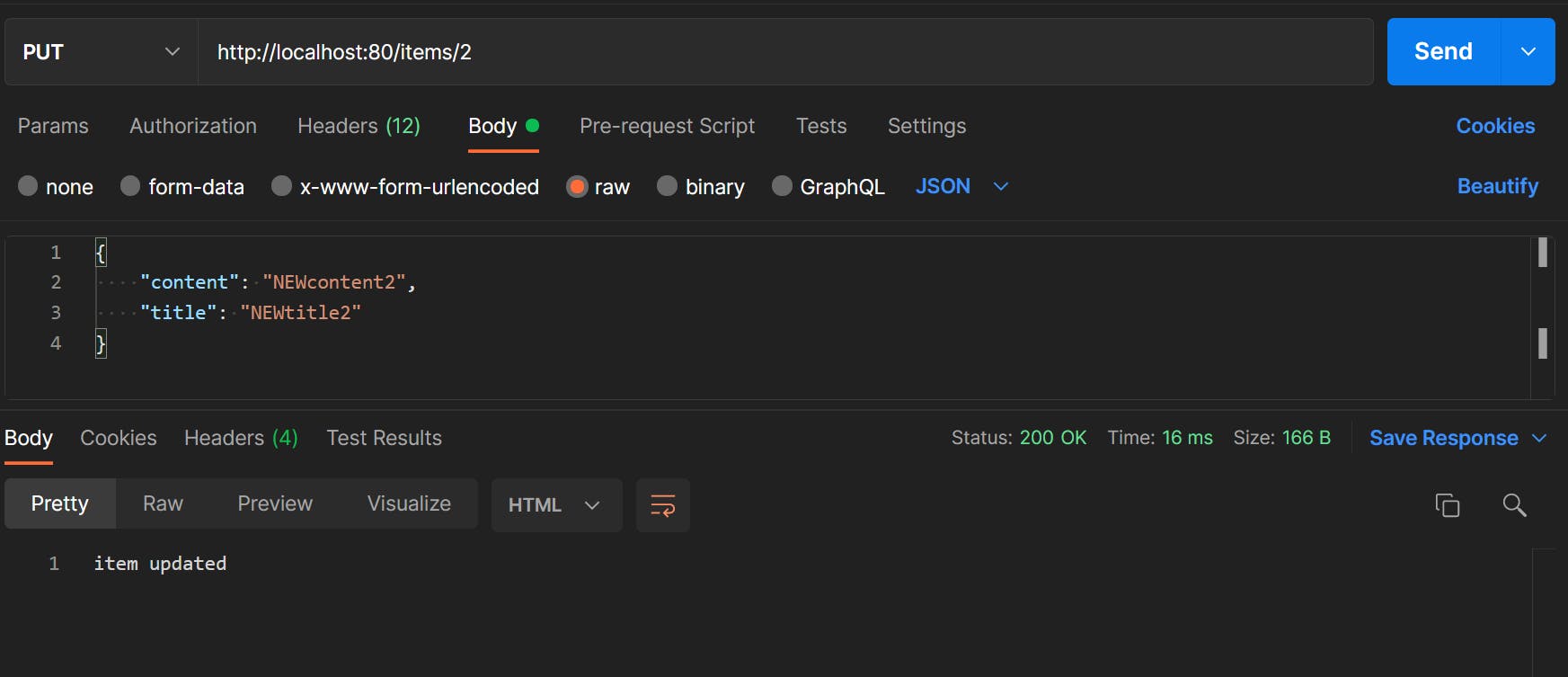Click the "NEWcontent2" value in body editor

[334, 282]
